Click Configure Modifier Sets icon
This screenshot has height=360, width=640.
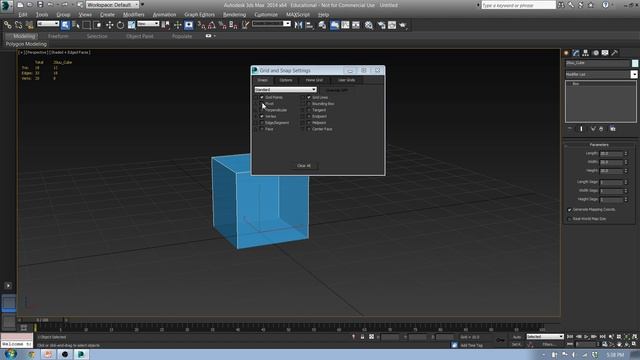tap(613, 129)
